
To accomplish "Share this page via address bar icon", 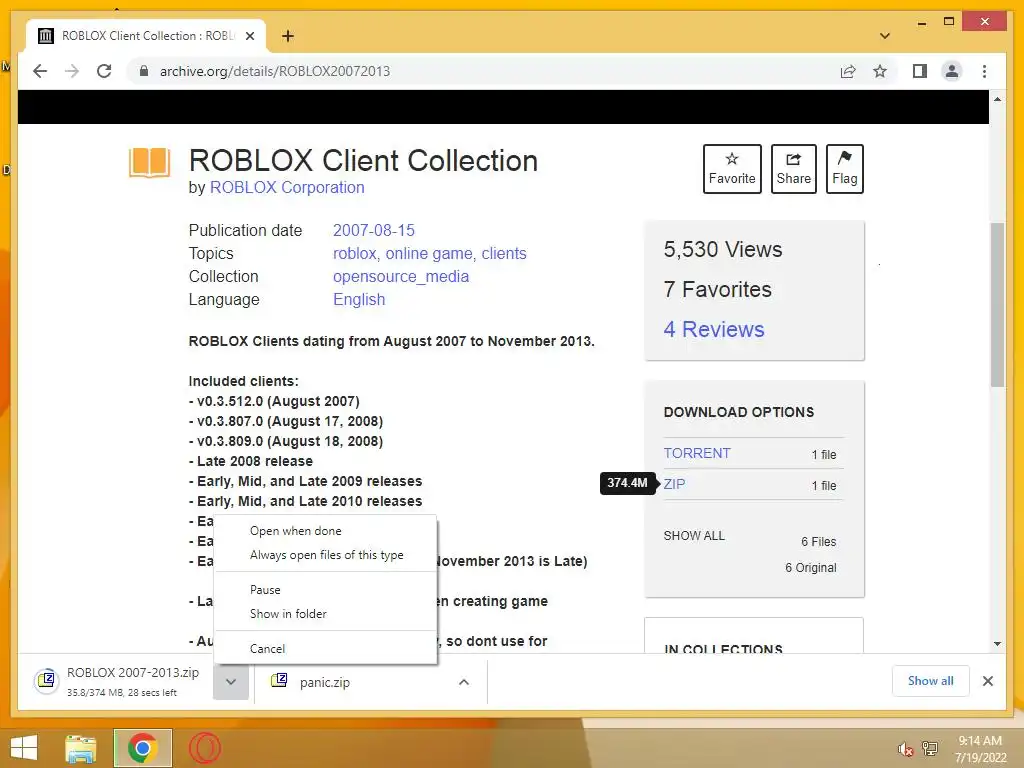I will 848,71.
